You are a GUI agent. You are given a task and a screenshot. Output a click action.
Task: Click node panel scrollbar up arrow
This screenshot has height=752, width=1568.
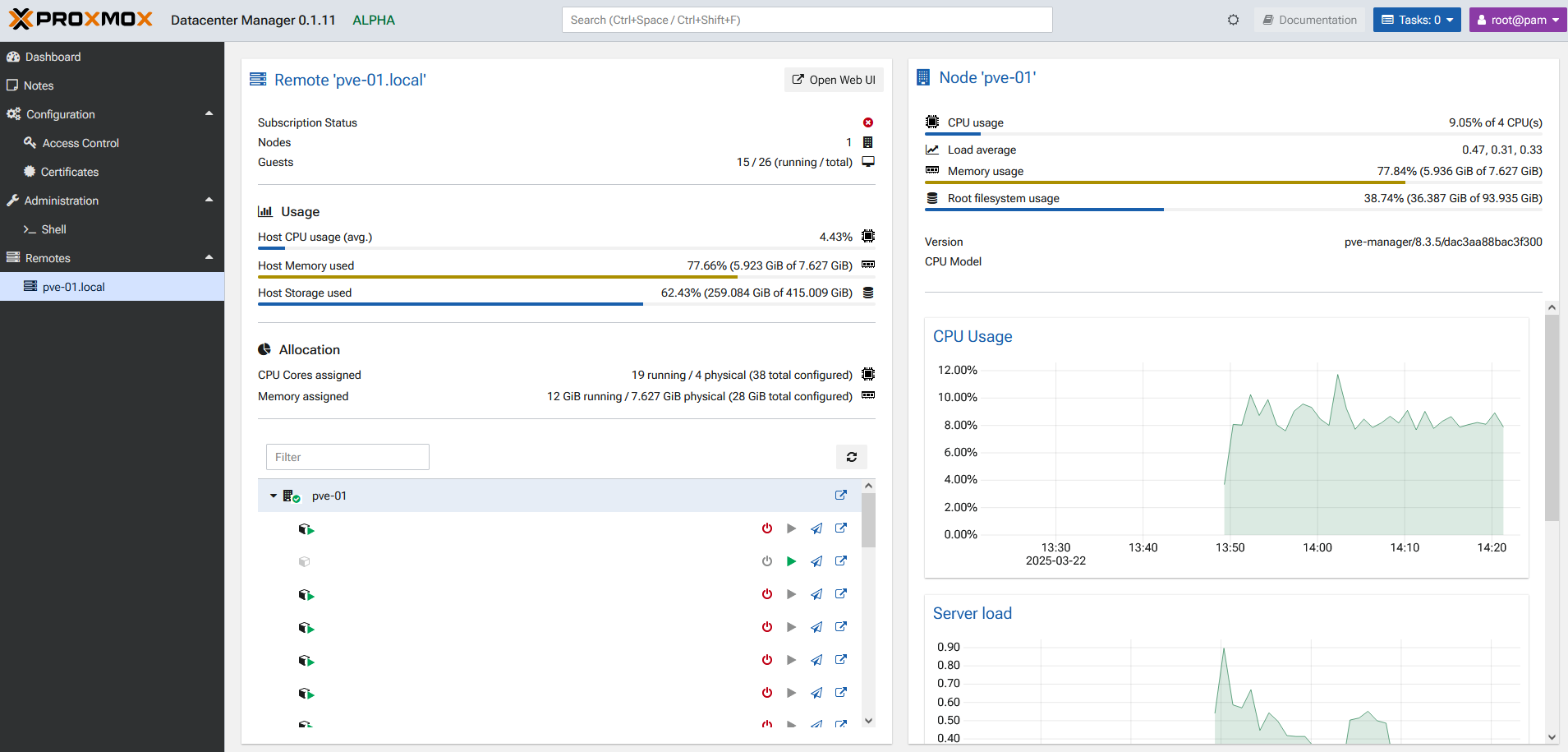[1552, 307]
